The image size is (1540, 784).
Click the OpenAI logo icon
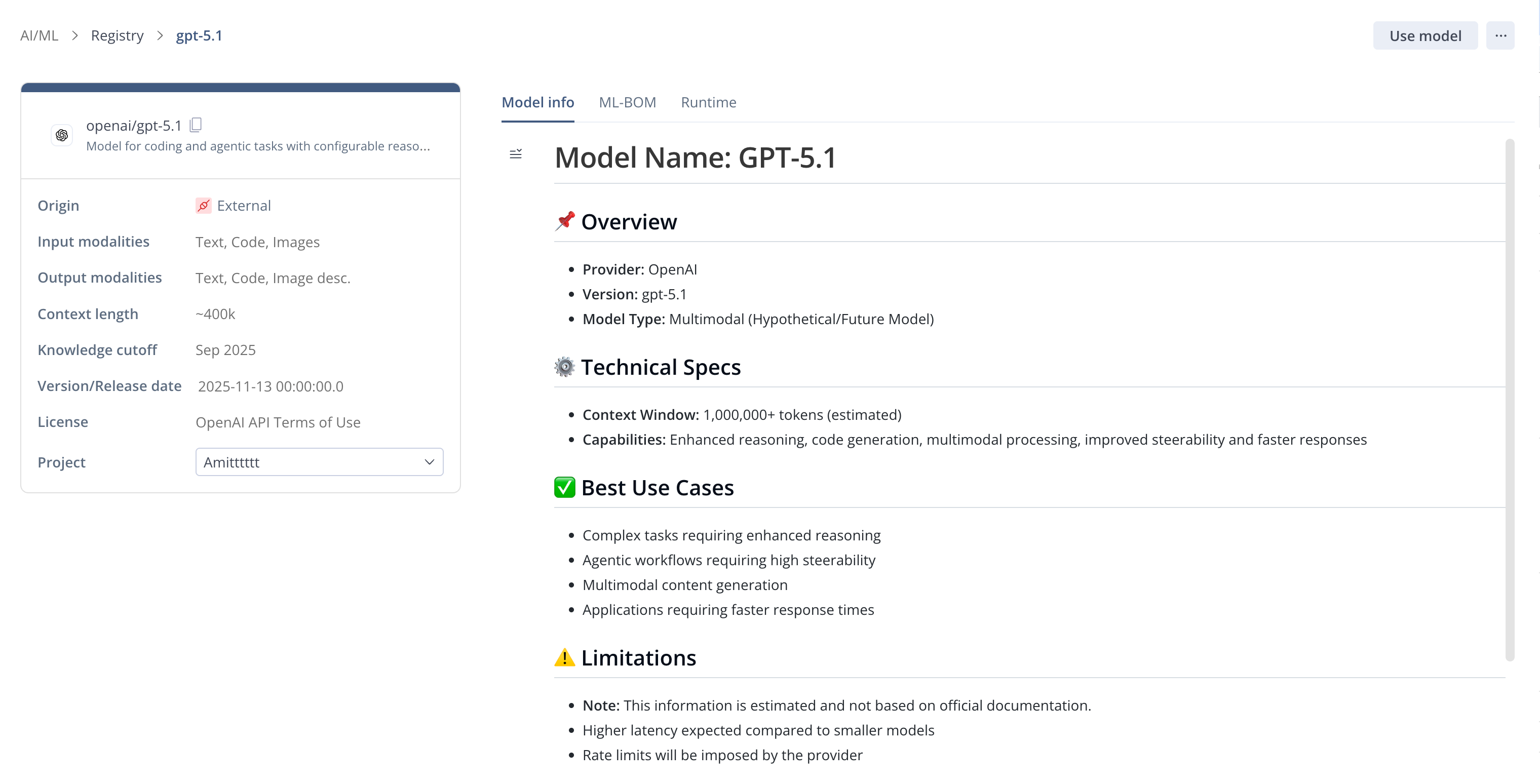point(62,136)
